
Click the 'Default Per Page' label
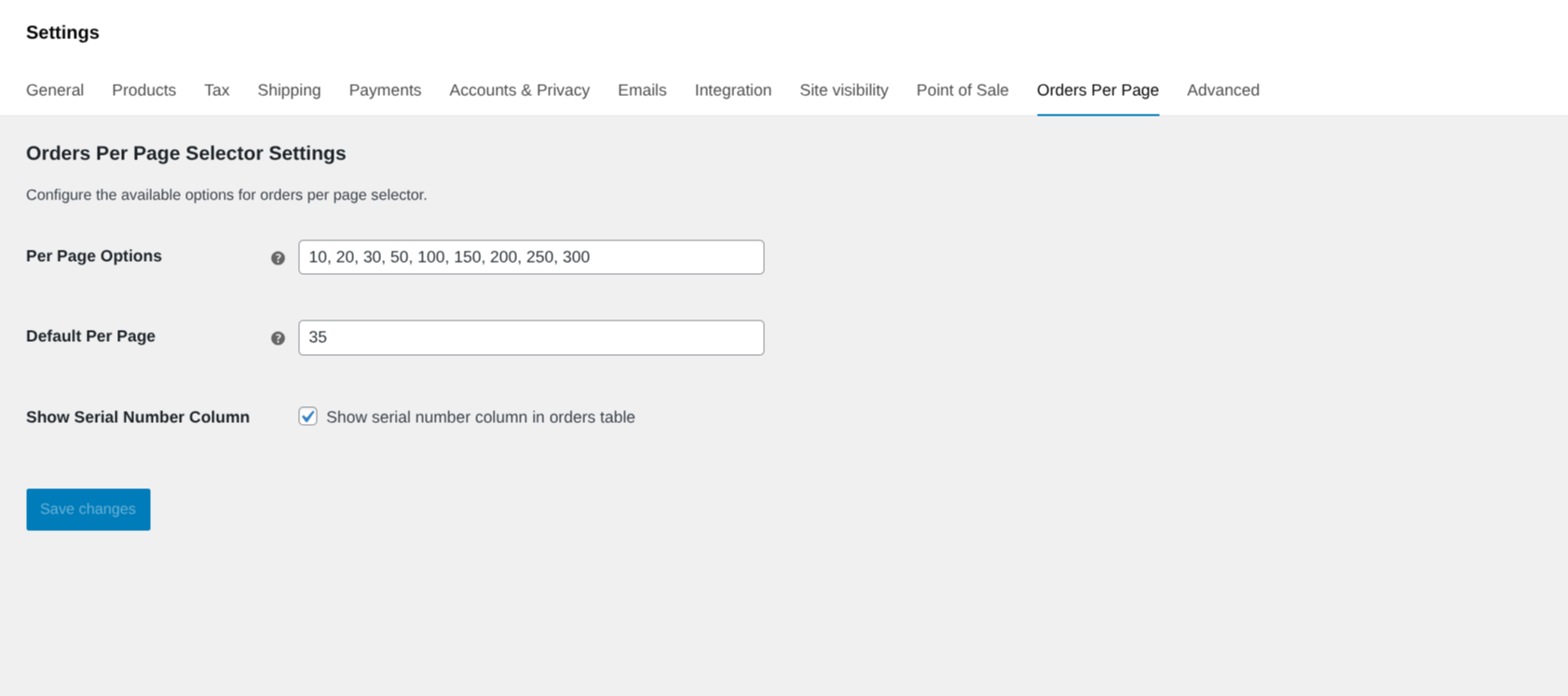[x=90, y=336]
